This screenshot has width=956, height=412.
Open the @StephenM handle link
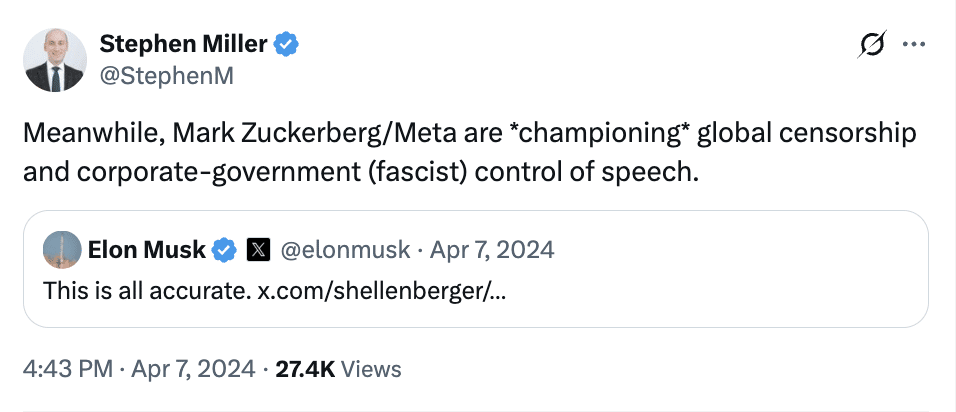point(166,75)
